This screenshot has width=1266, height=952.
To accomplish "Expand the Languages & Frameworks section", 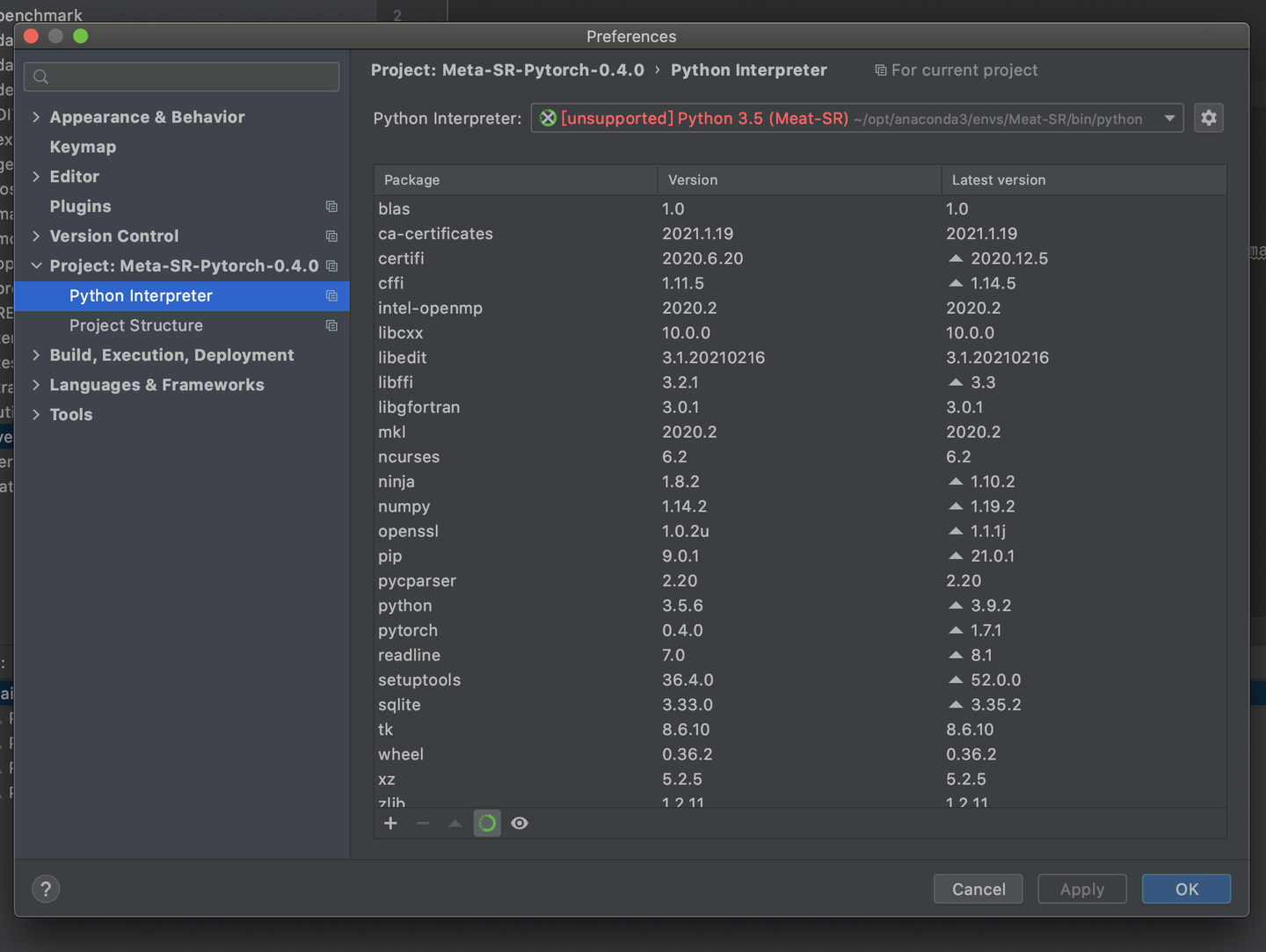I will 36,385.
